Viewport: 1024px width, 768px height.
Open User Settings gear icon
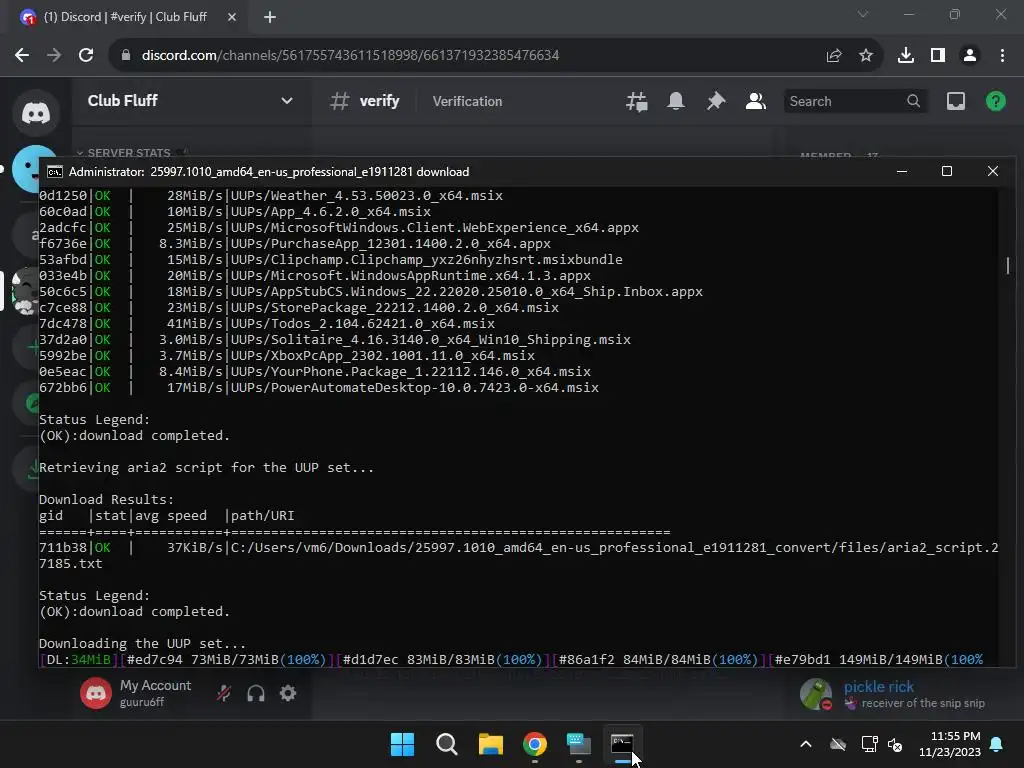point(288,694)
